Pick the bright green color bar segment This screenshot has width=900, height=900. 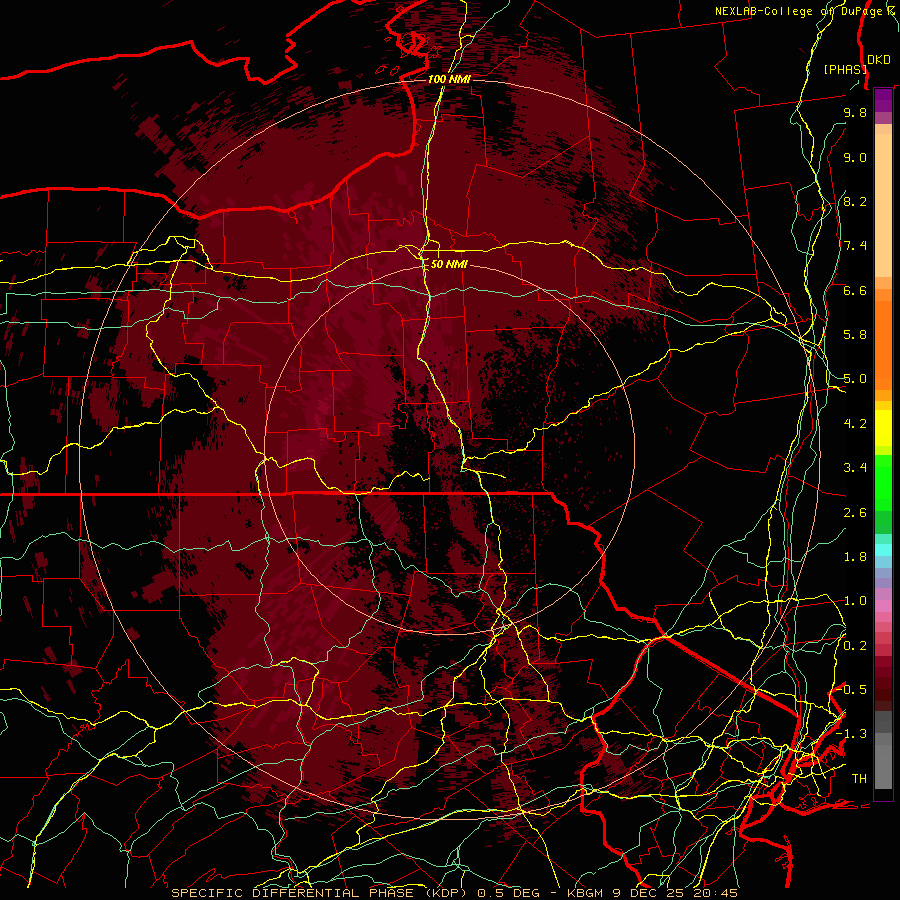click(x=883, y=482)
